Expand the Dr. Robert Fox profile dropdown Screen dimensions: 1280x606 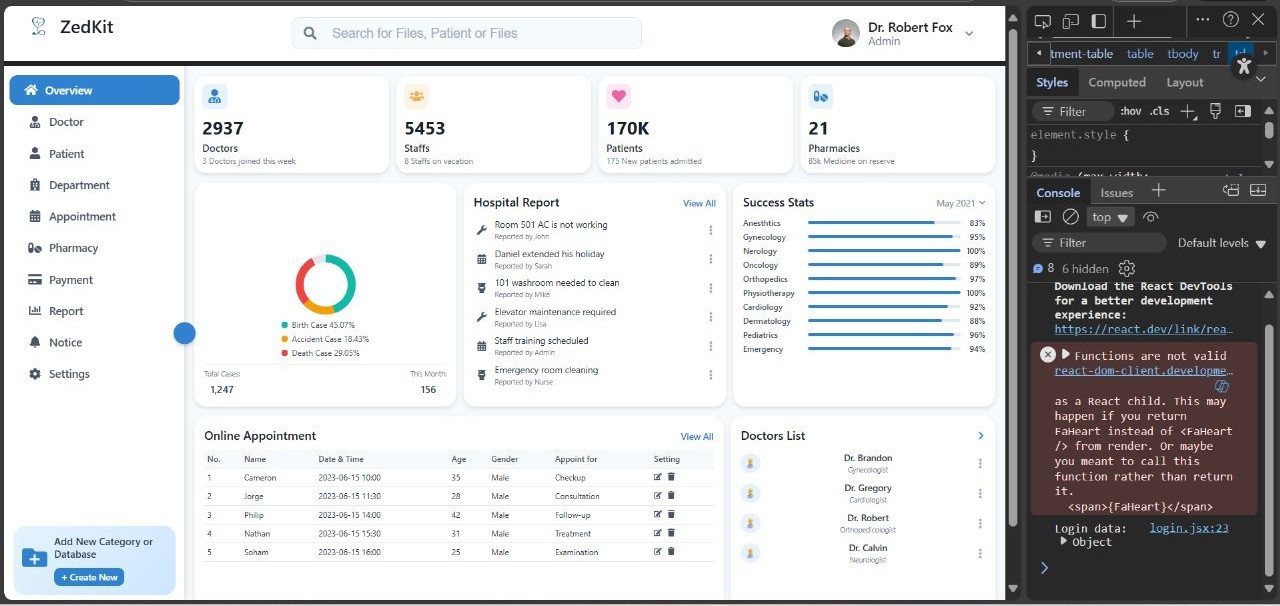click(968, 34)
